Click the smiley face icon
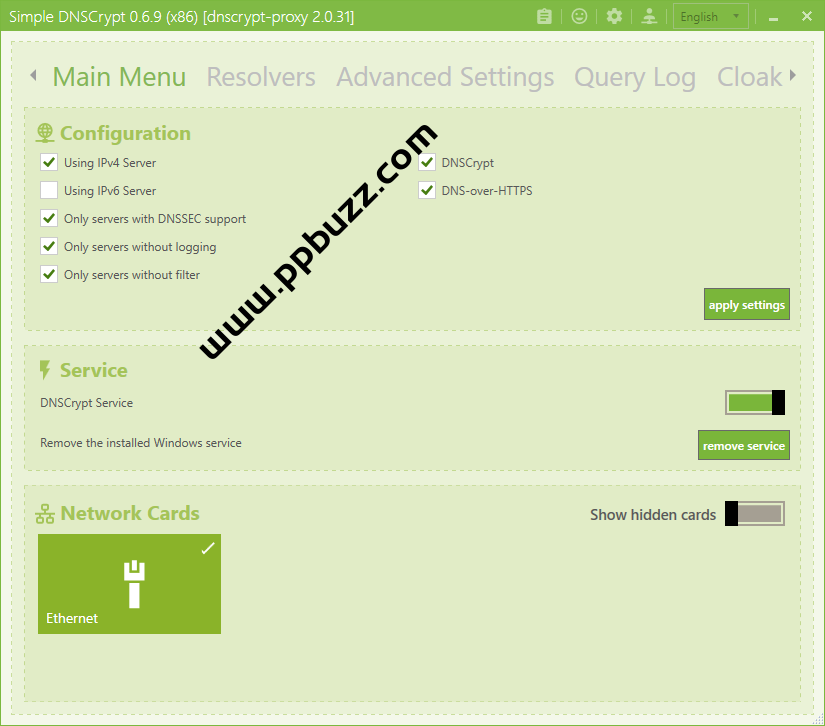 (579, 16)
